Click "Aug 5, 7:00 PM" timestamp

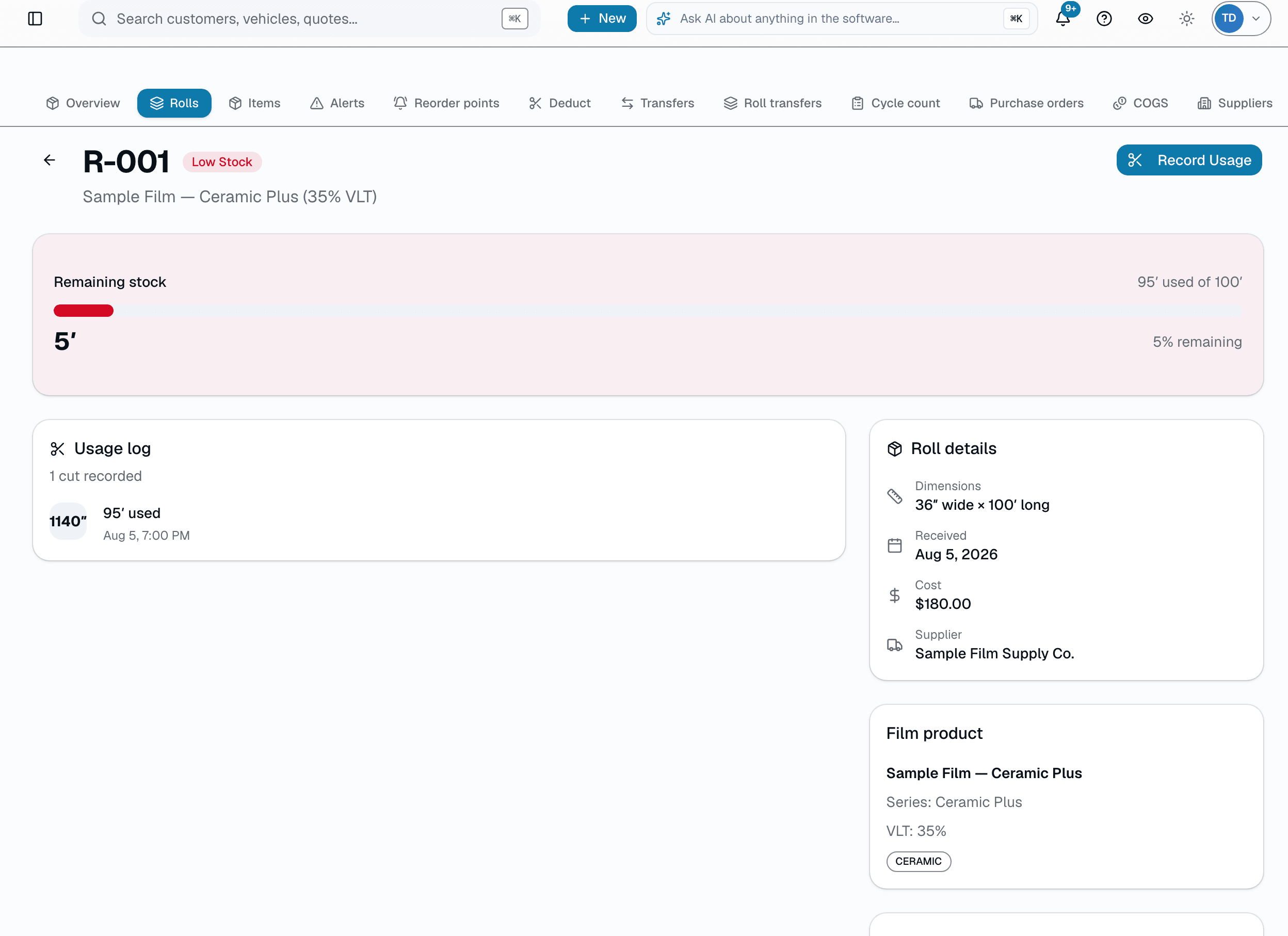[147, 536]
